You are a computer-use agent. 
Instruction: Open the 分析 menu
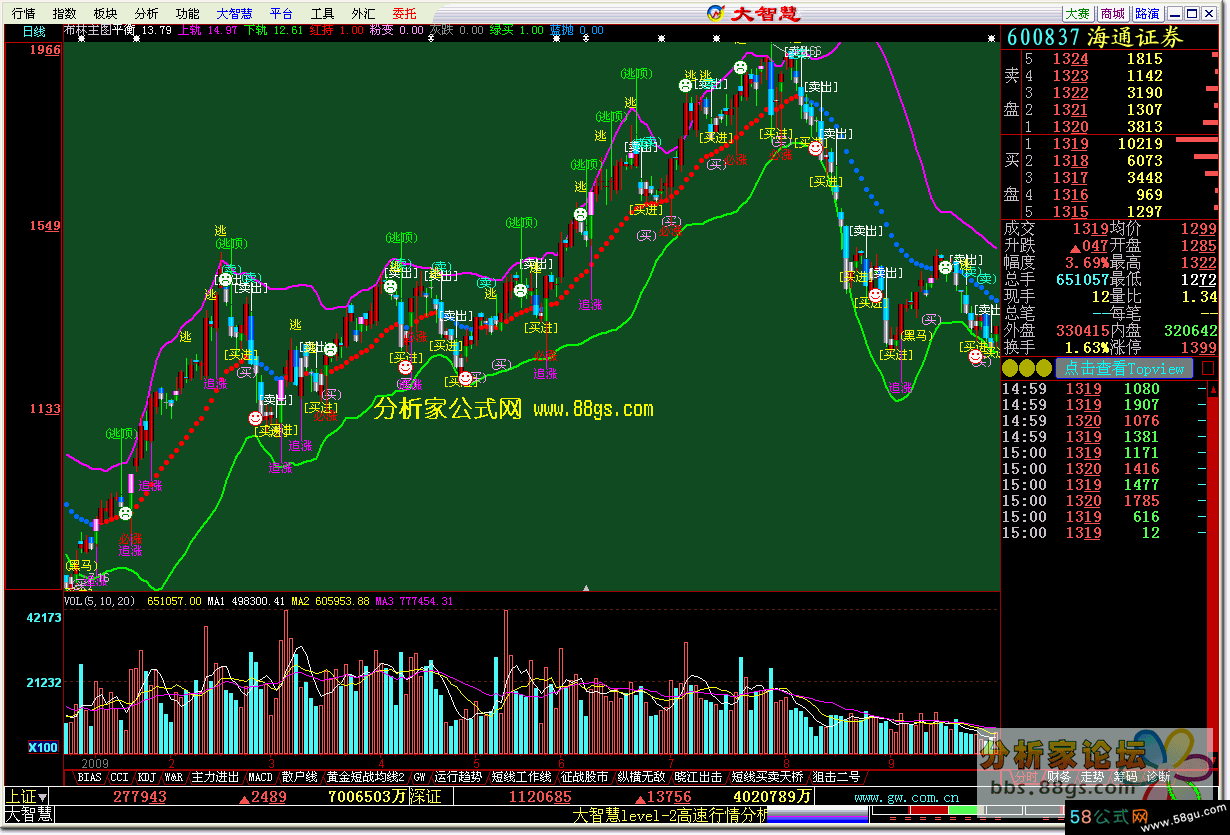[x=146, y=13]
